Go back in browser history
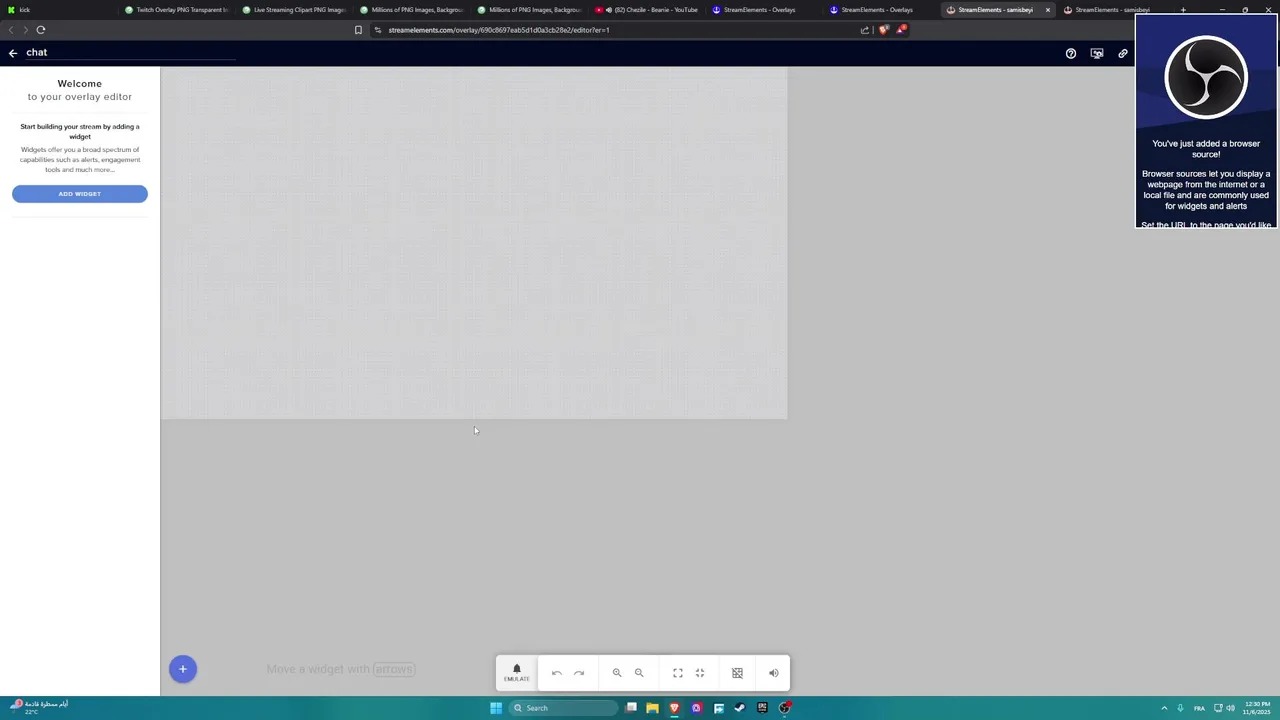Image resolution: width=1280 pixels, height=720 pixels. [x=11, y=30]
